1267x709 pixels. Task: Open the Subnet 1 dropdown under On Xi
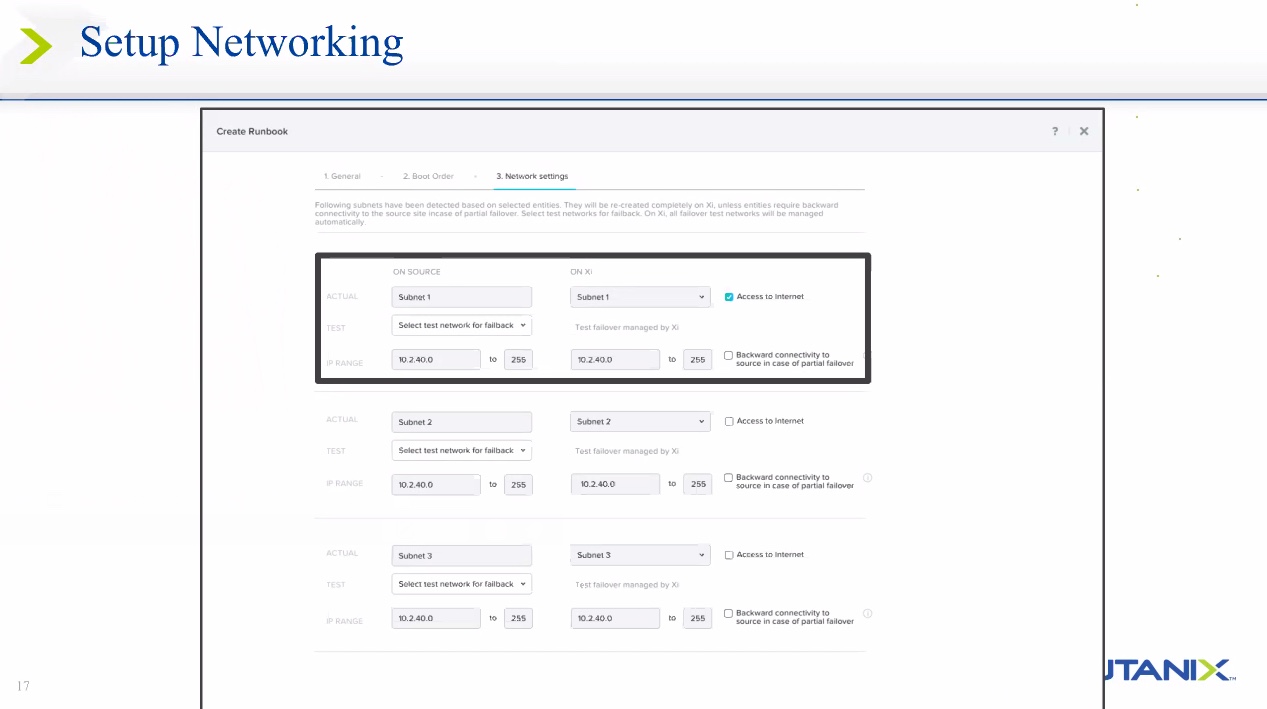coord(640,297)
